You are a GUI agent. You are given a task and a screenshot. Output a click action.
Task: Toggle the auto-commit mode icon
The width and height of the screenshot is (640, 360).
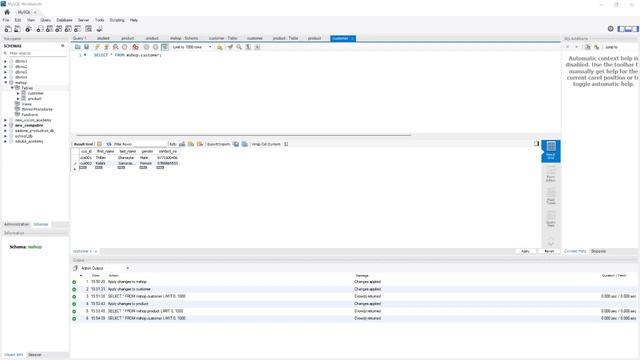click(x=164, y=47)
